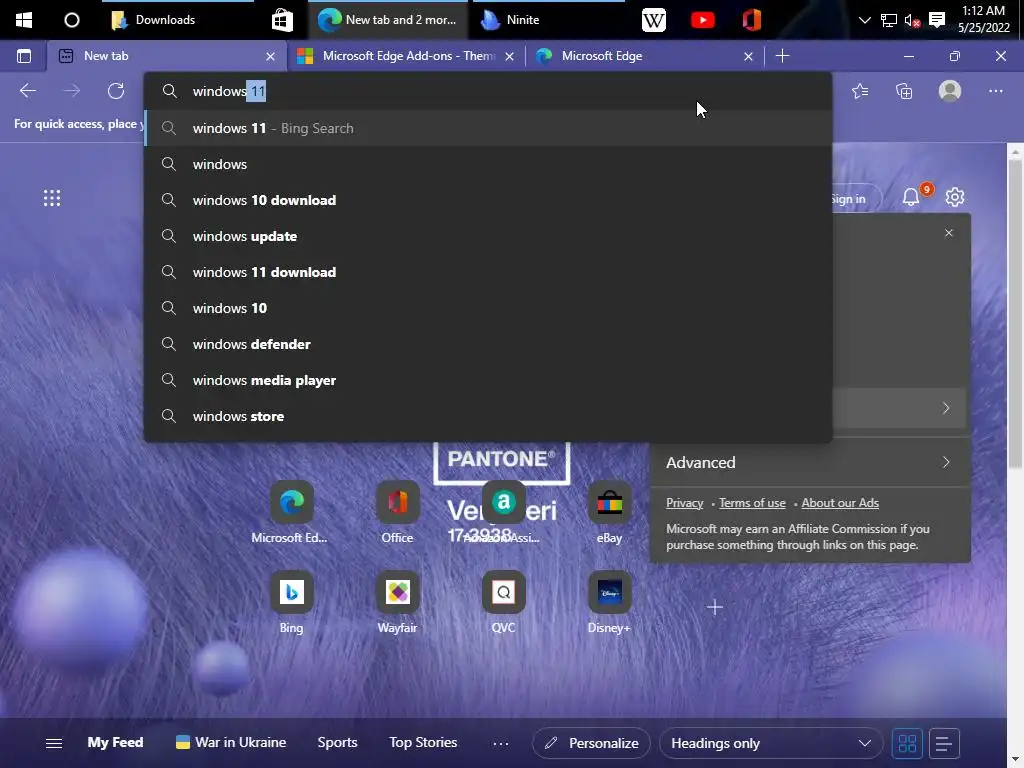Select the New tab browser tab

coord(167,56)
